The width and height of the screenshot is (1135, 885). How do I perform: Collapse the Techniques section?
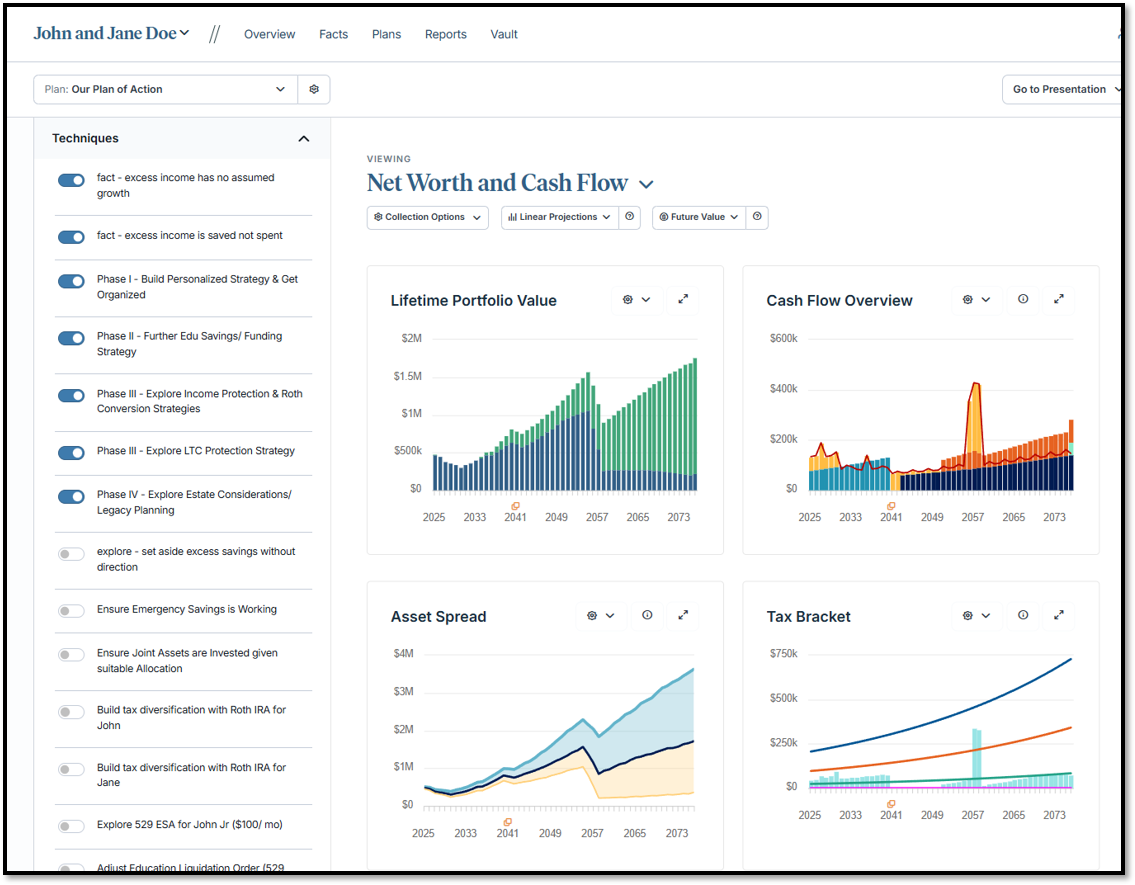pos(304,139)
